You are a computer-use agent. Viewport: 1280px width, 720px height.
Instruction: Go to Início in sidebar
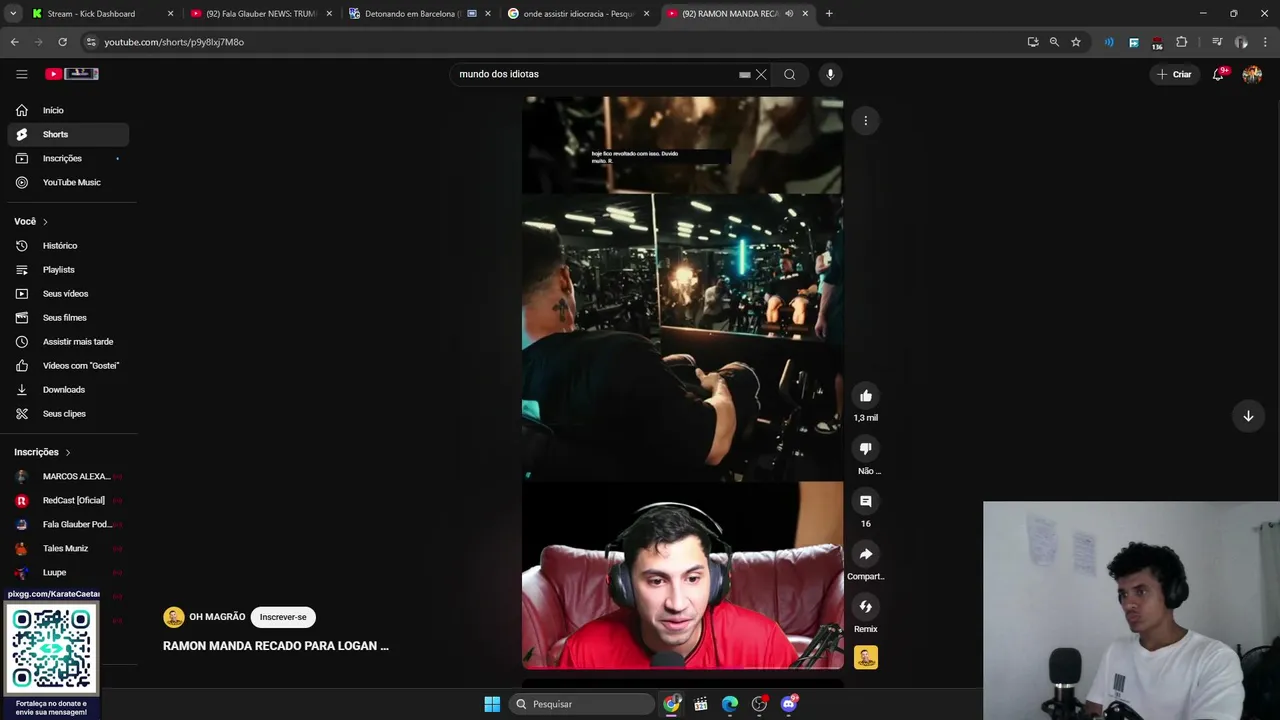click(x=68, y=110)
